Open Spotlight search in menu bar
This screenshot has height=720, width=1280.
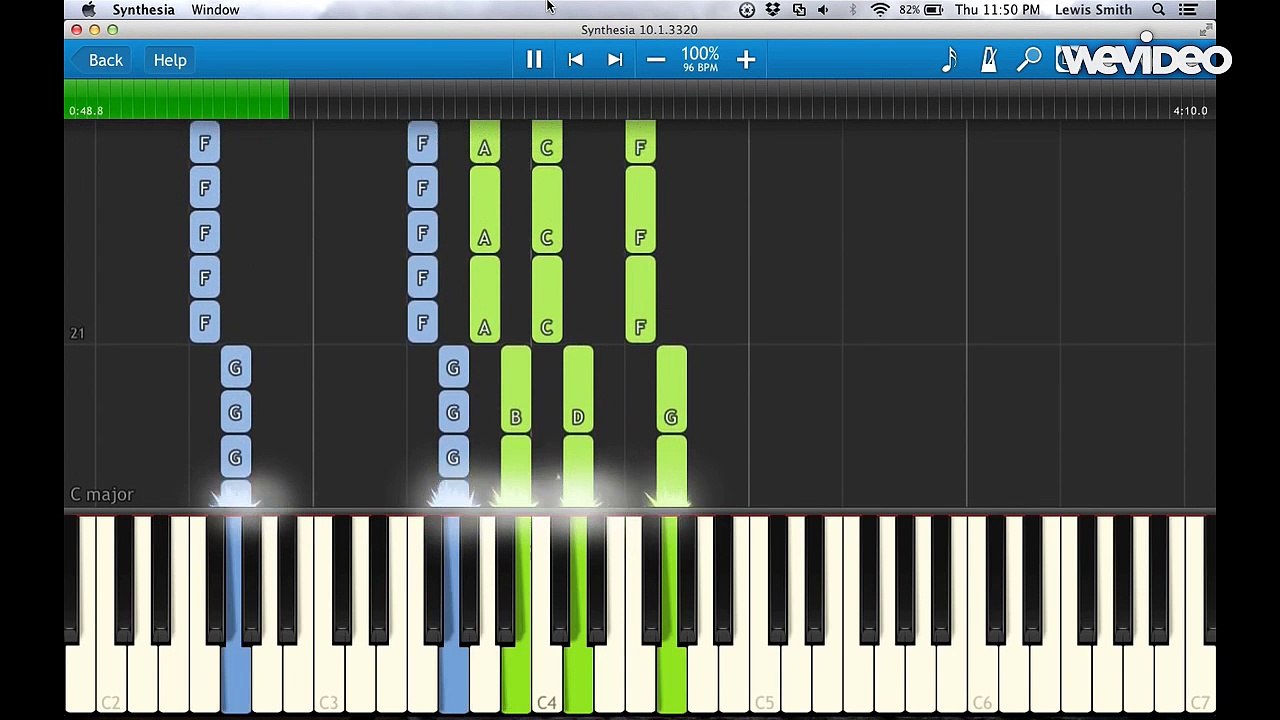pos(1158,10)
